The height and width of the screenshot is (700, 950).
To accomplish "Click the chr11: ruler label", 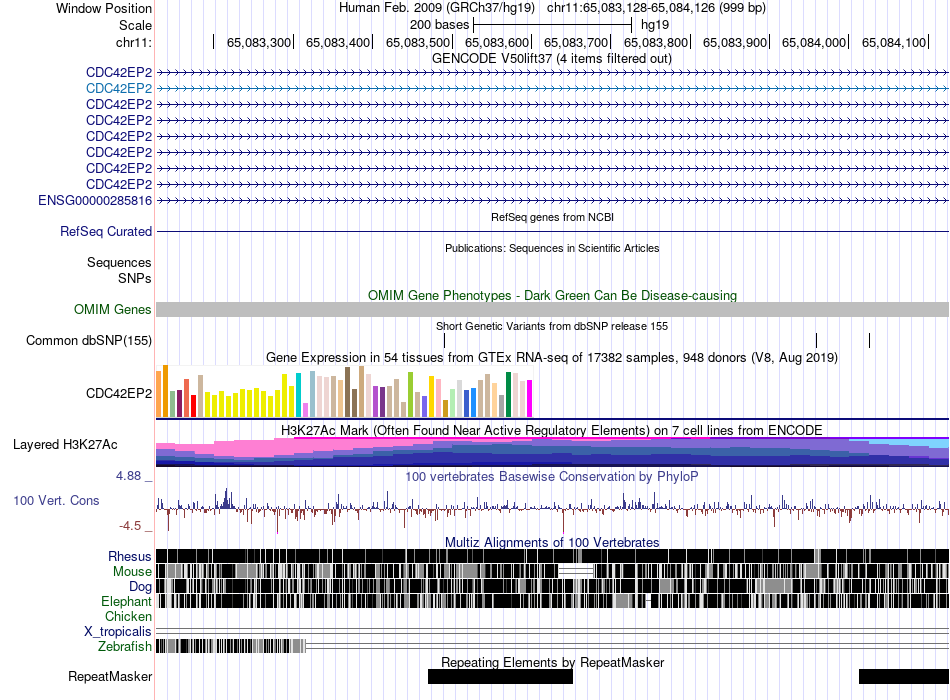I will click(134, 42).
